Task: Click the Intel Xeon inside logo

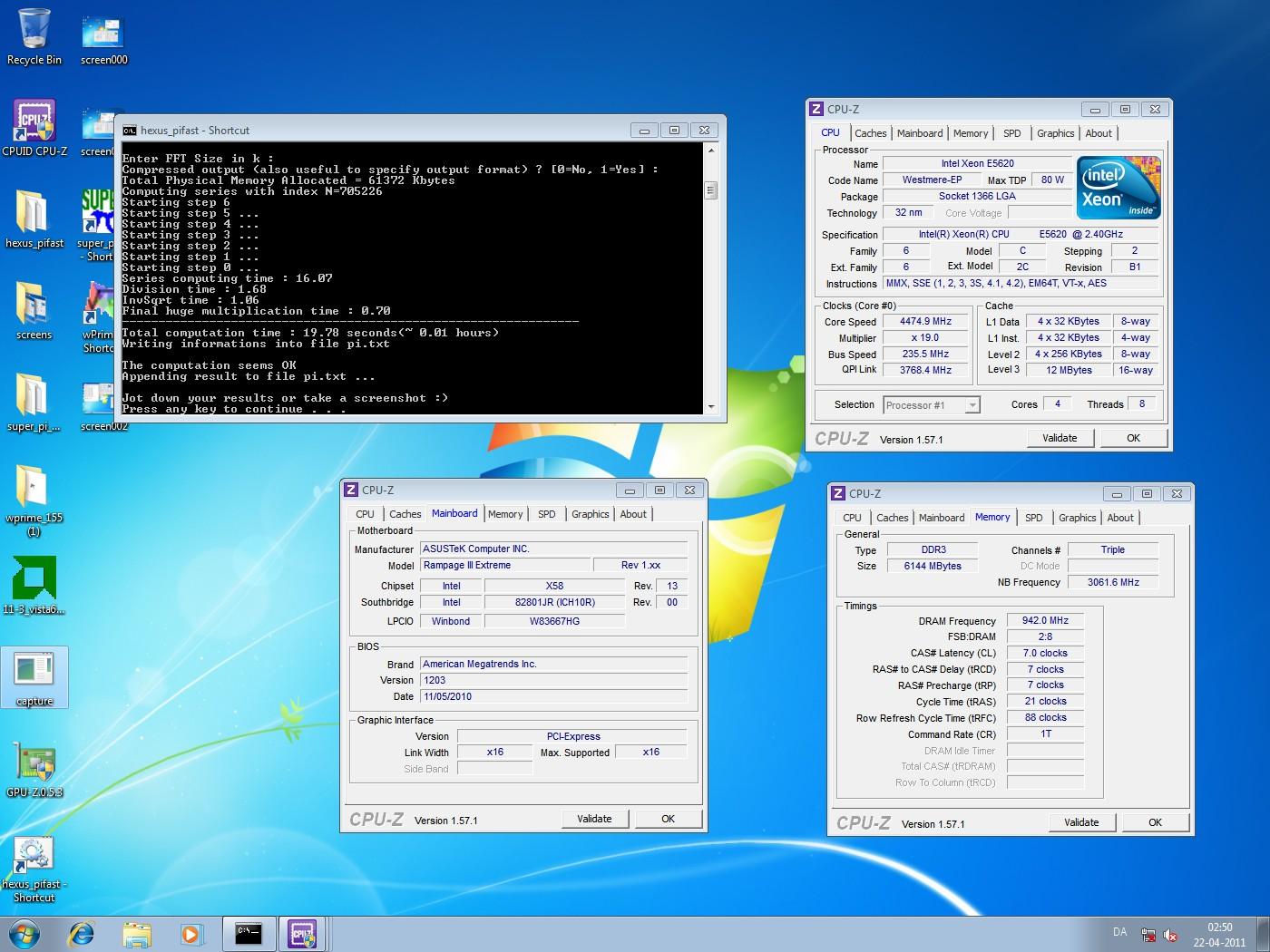Action: [1118, 188]
